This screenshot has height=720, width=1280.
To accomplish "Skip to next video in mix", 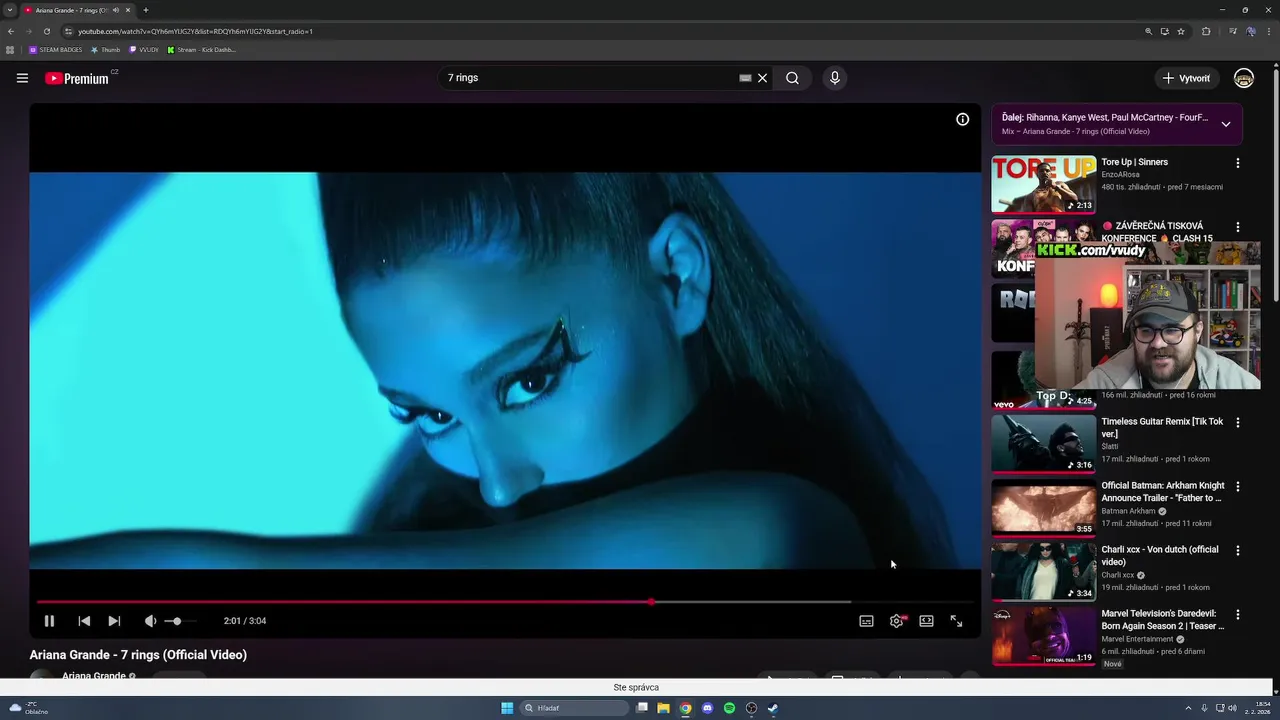I will tap(114, 621).
